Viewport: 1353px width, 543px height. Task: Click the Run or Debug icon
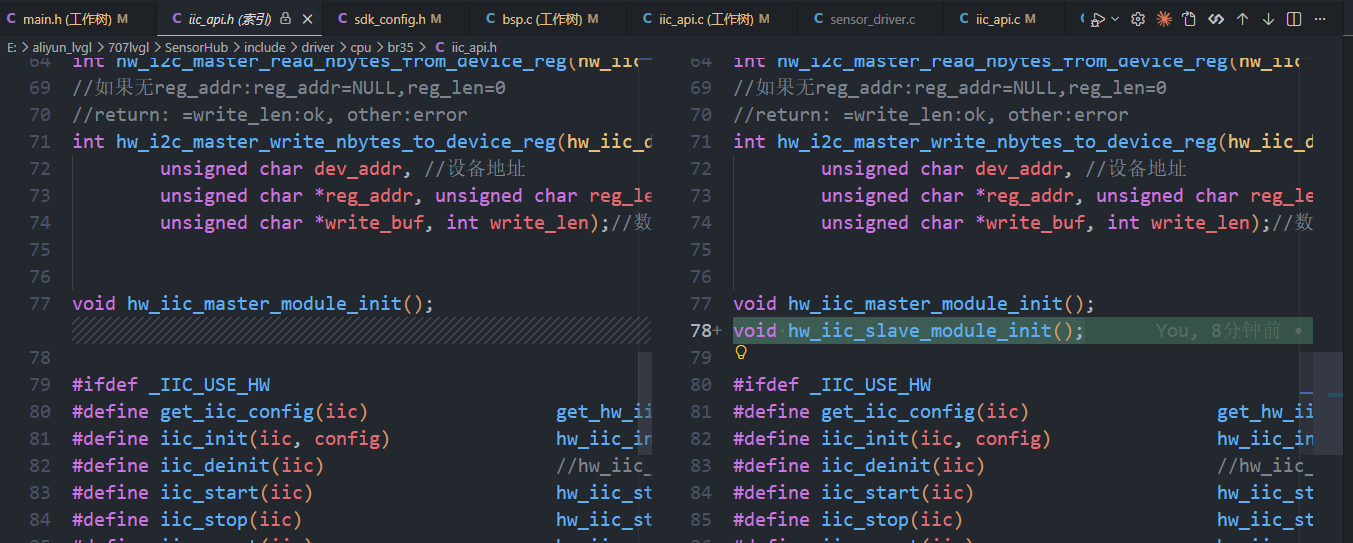click(1097, 19)
